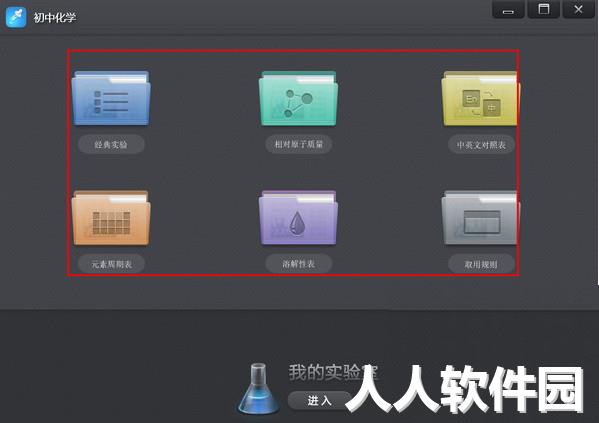
Task: Click the blue flask laboratory icon
Action: tap(258, 389)
